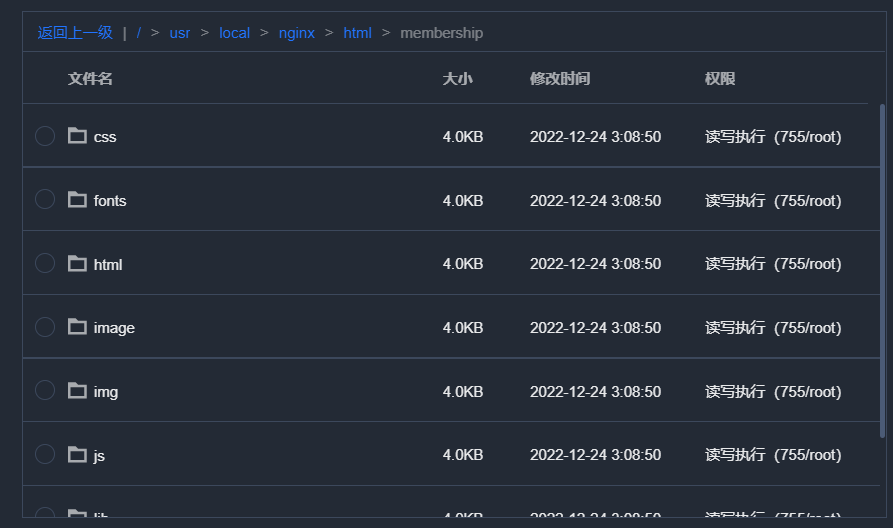Click the css folder icon

click(77, 136)
